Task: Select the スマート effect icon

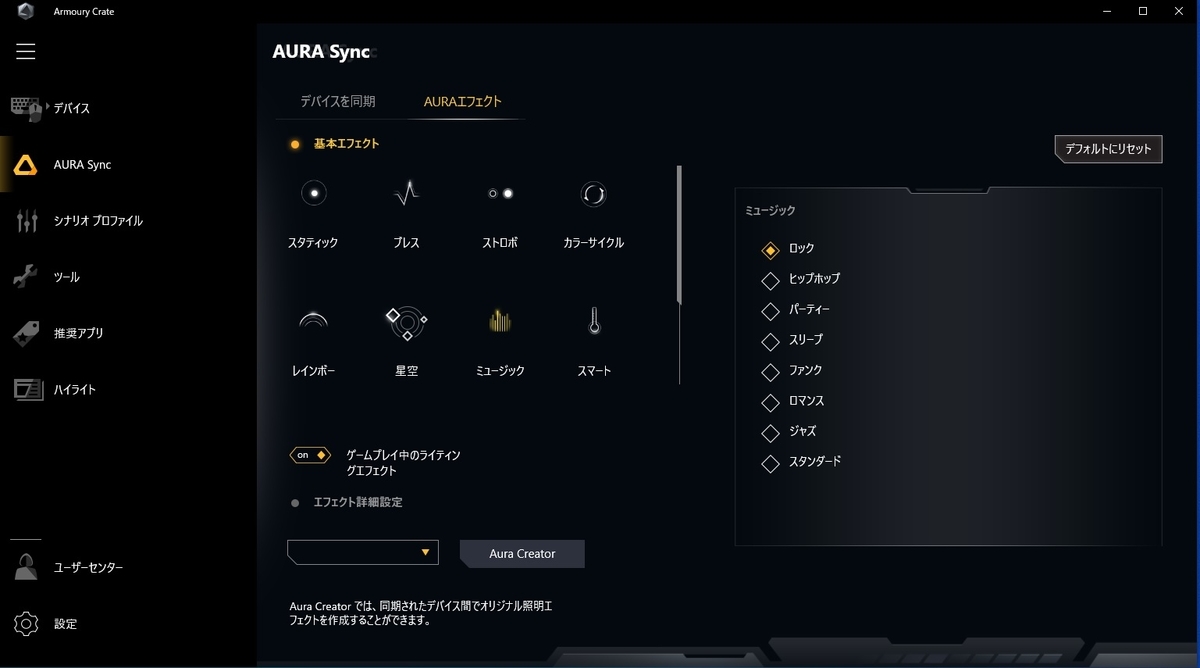Action: coord(592,320)
